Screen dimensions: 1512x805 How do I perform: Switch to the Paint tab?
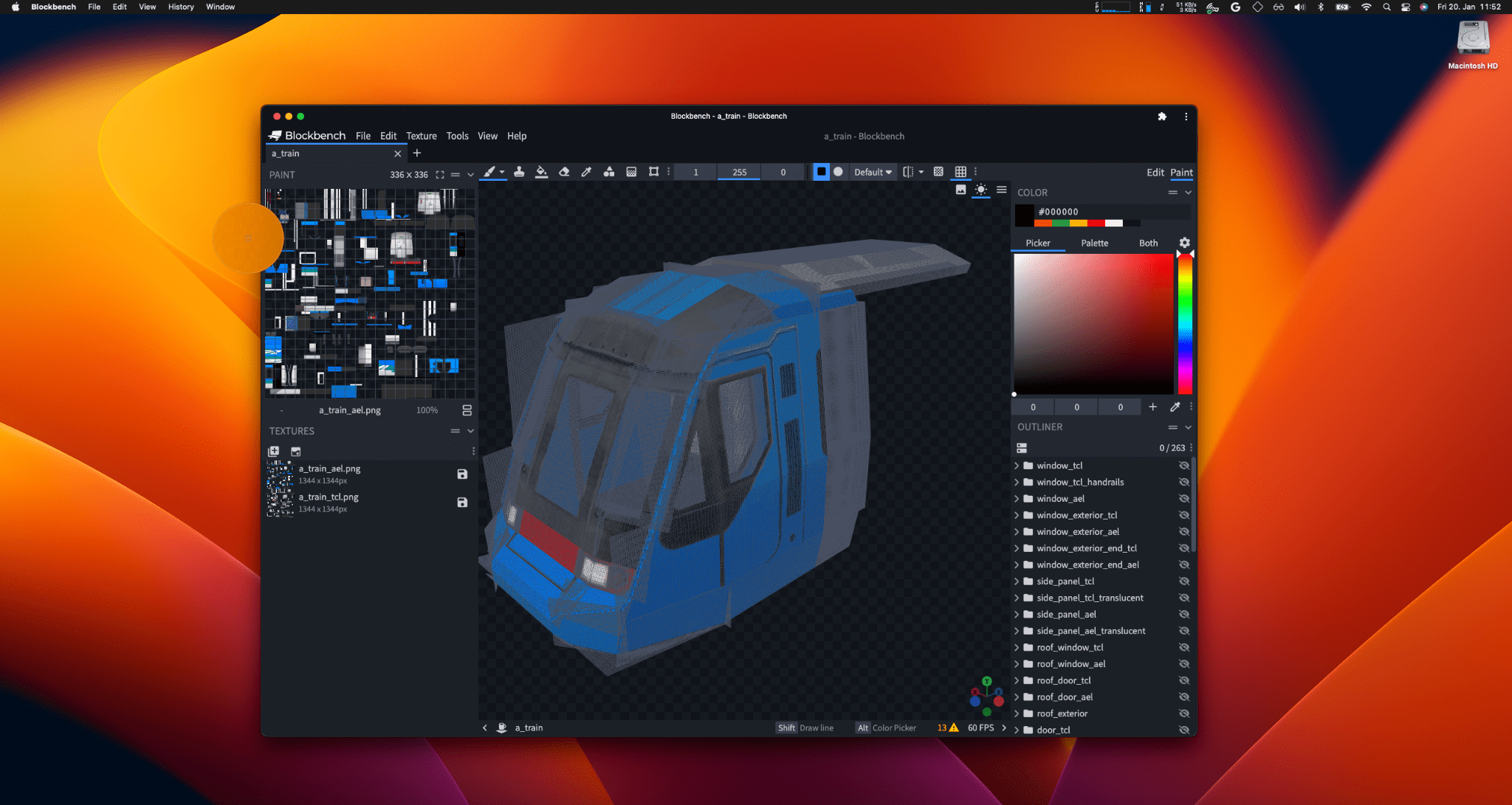pos(1182,172)
